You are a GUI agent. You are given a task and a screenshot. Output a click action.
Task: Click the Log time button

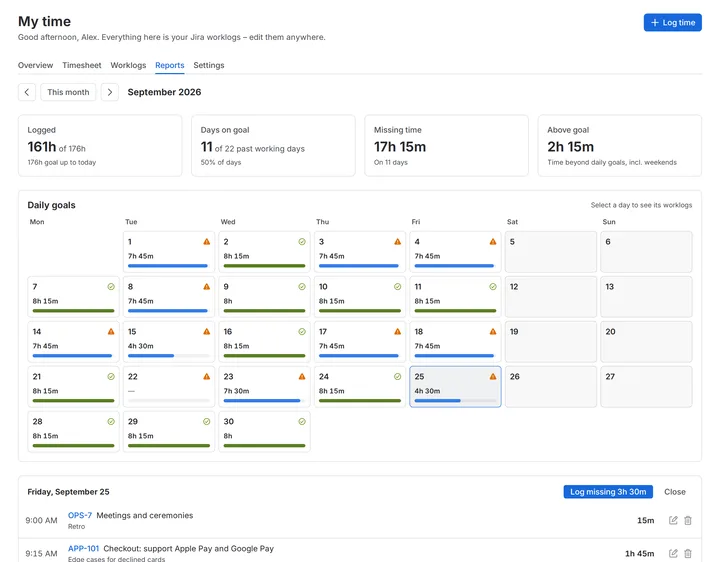point(672,22)
